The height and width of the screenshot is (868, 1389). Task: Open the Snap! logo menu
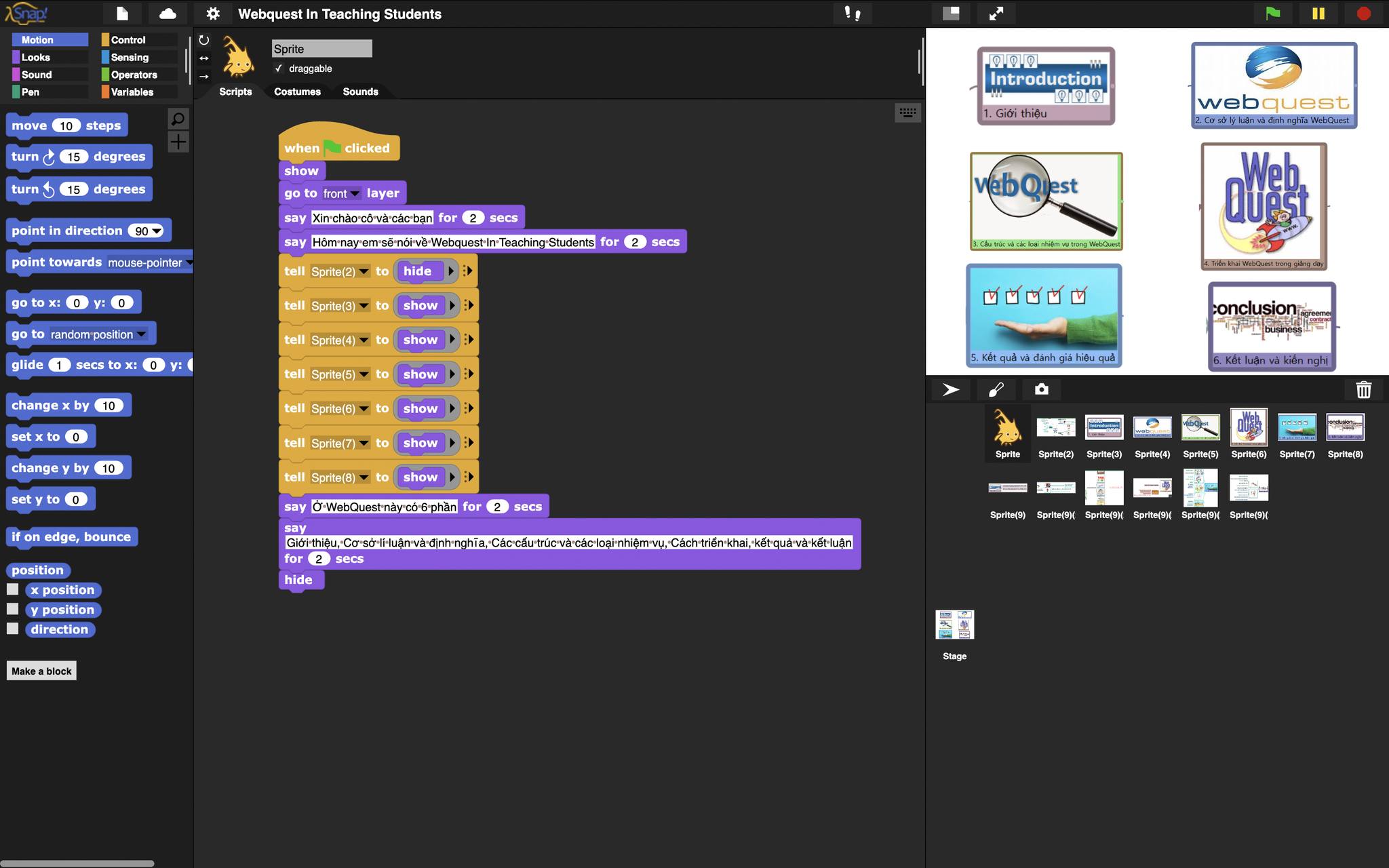coord(26,13)
